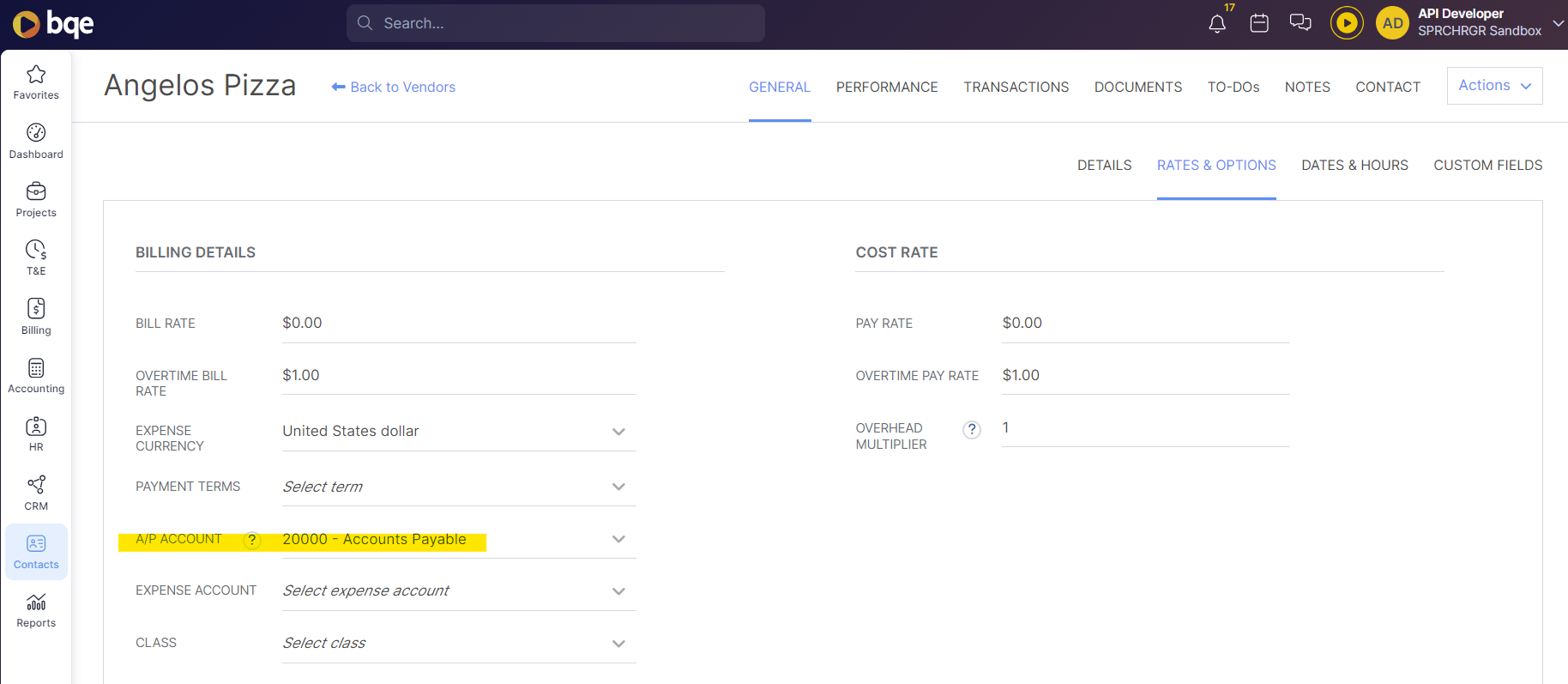Click the SPRCHRGR Sandbox company name
1568x684 pixels.
point(1480,31)
